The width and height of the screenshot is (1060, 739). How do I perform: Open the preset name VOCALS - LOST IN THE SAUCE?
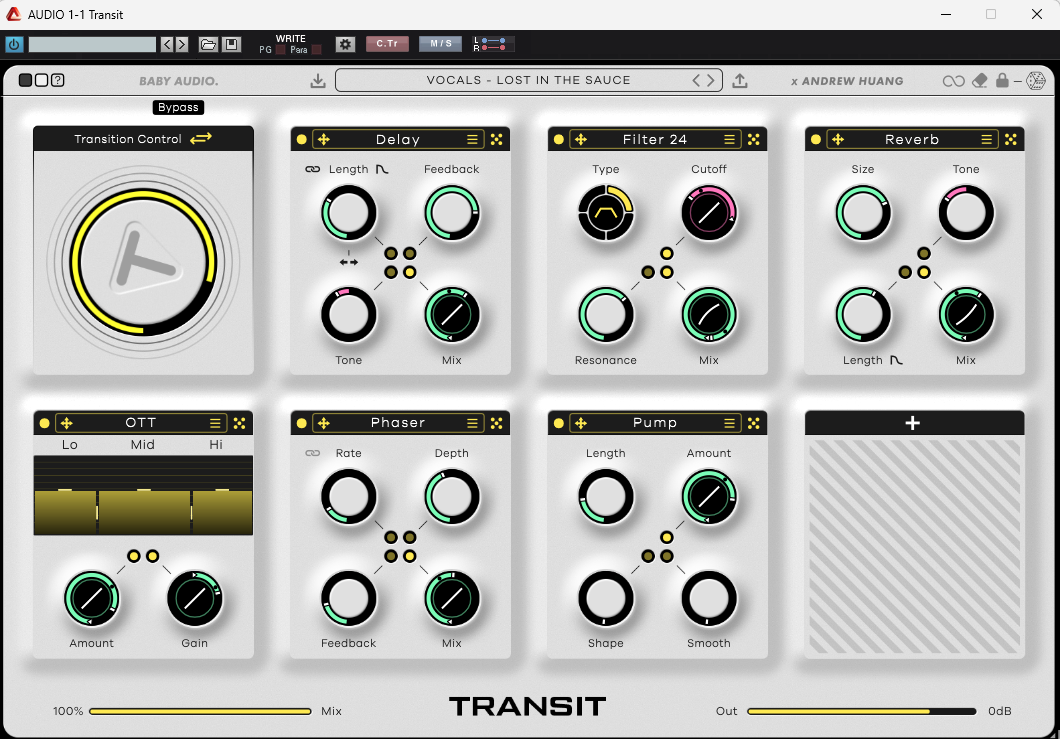point(529,80)
